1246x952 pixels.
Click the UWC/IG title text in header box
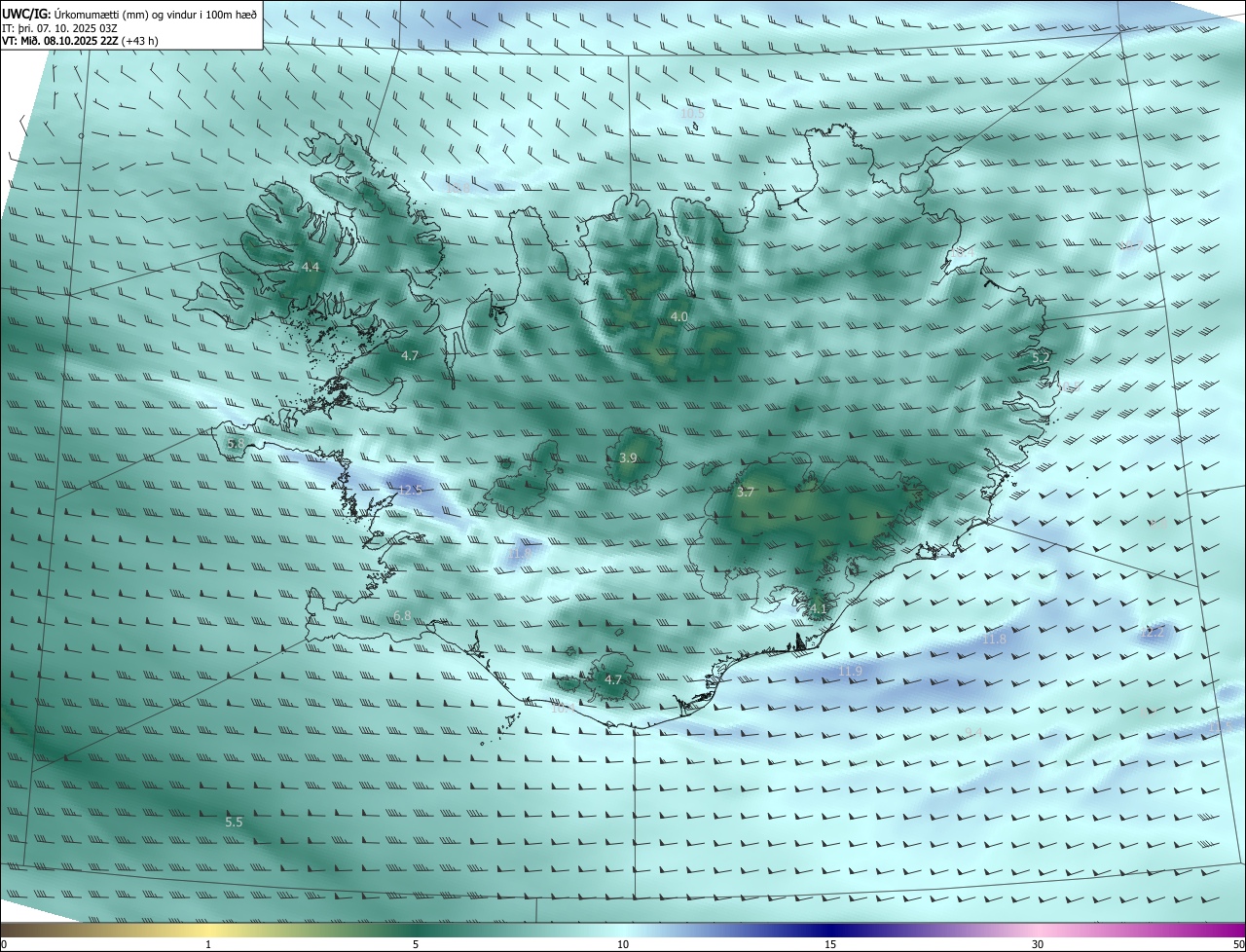[26, 15]
